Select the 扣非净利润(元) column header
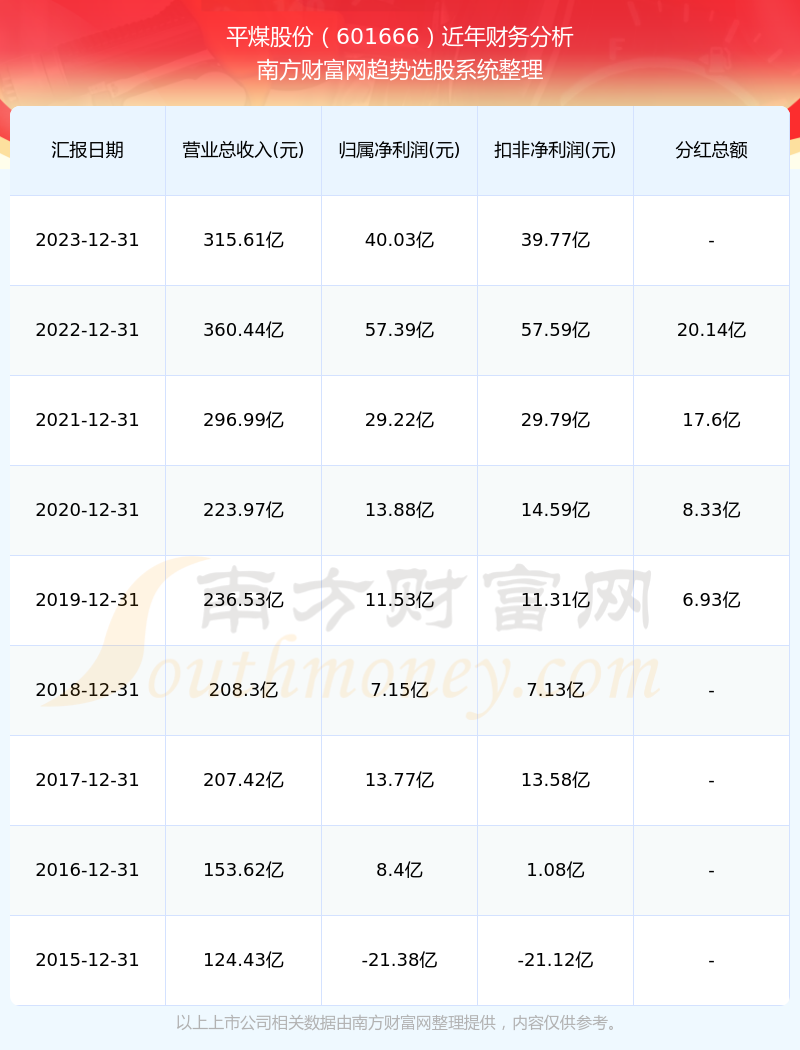The image size is (800, 1050). [x=556, y=150]
